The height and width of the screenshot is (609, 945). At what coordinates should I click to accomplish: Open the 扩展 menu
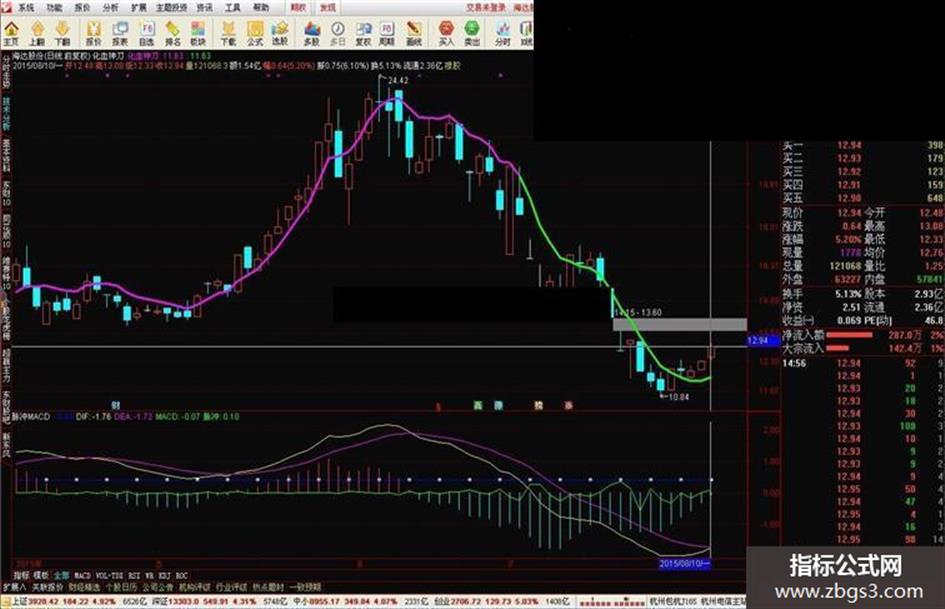(139, 8)
